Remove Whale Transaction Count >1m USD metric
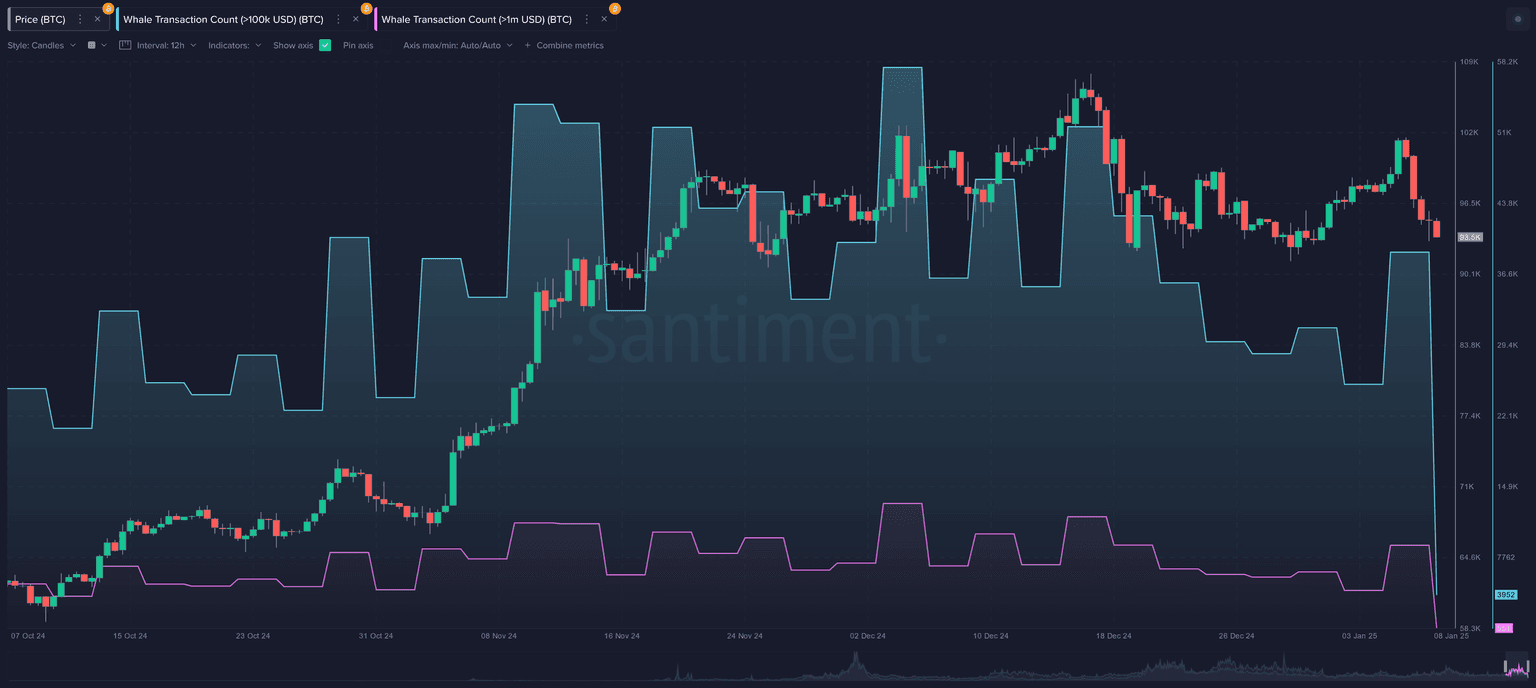1536x688 pixels. pos(603,19)
